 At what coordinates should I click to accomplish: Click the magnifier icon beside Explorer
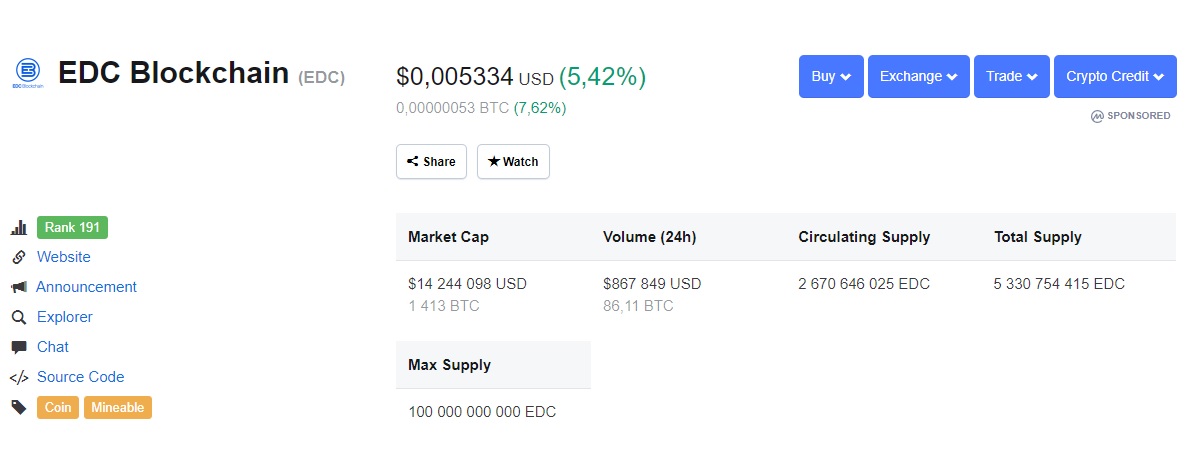coord(19,317)
